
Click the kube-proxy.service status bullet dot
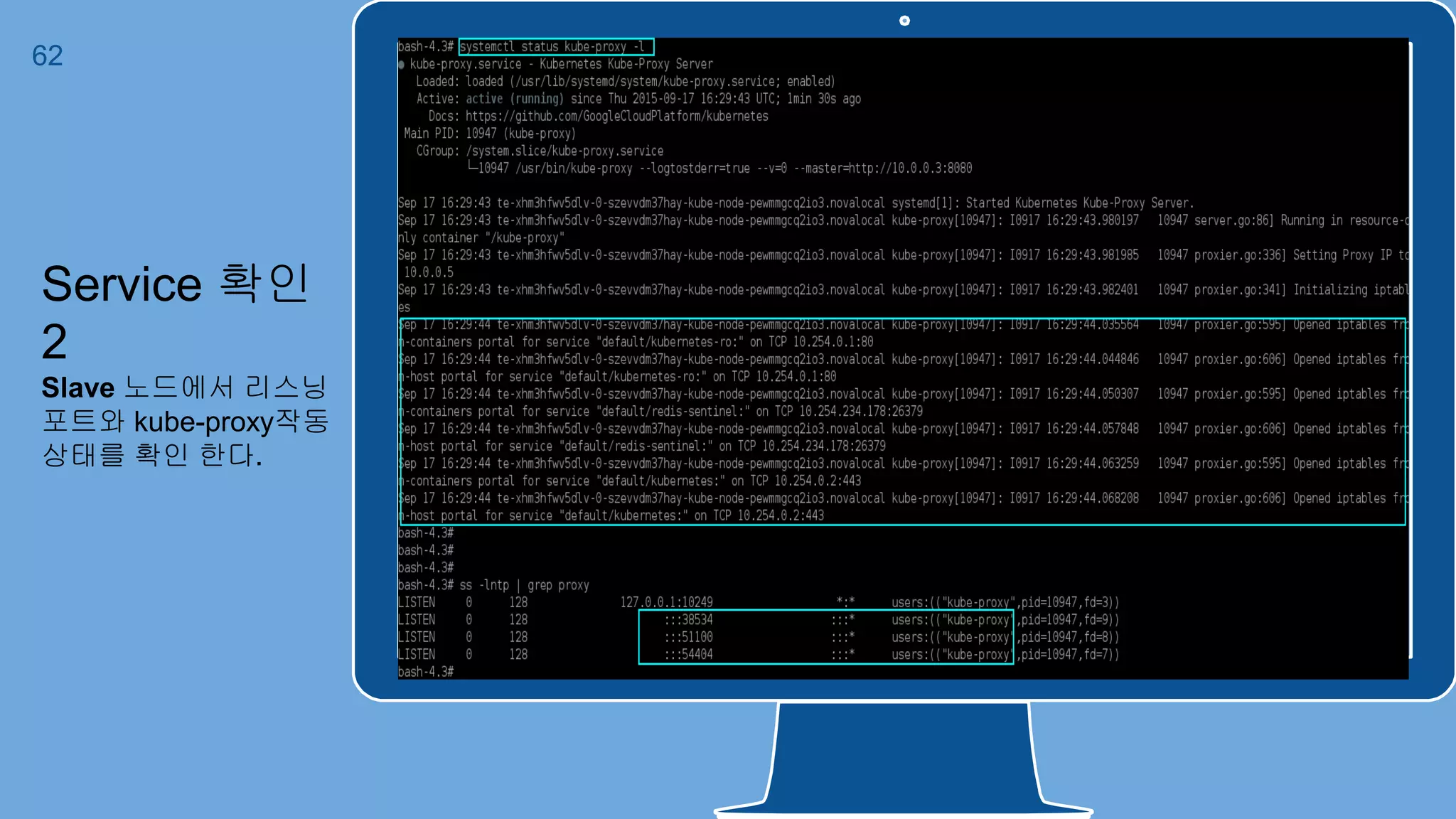[402, 65]
